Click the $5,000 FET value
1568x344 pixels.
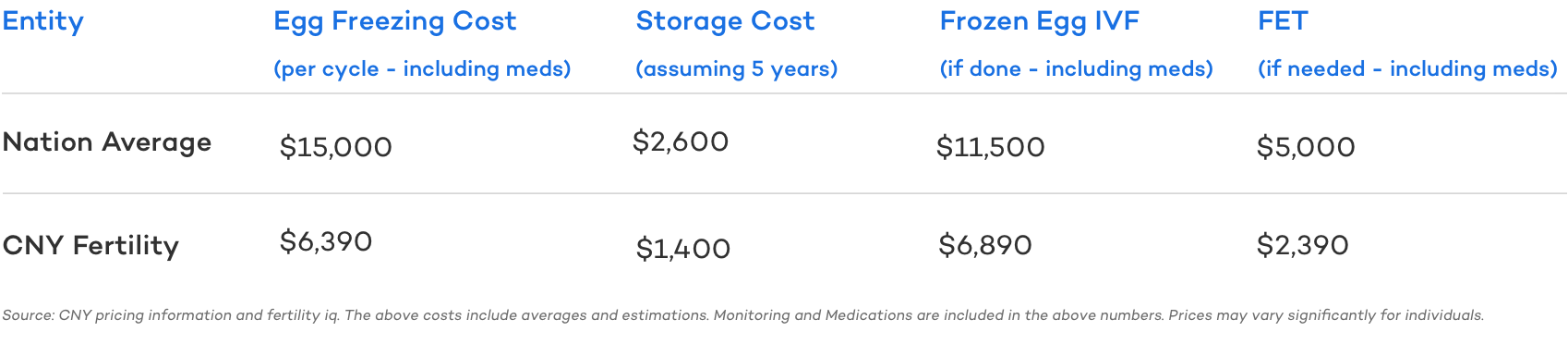1306,147
